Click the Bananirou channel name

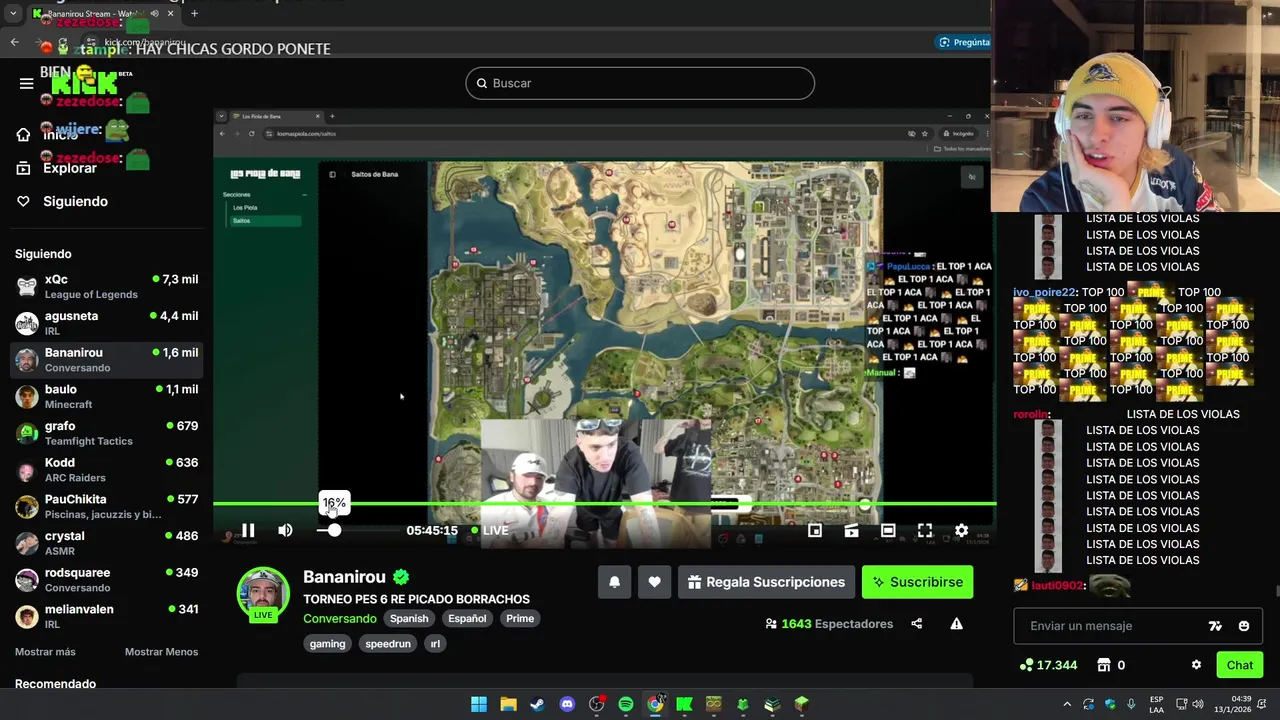344,577
